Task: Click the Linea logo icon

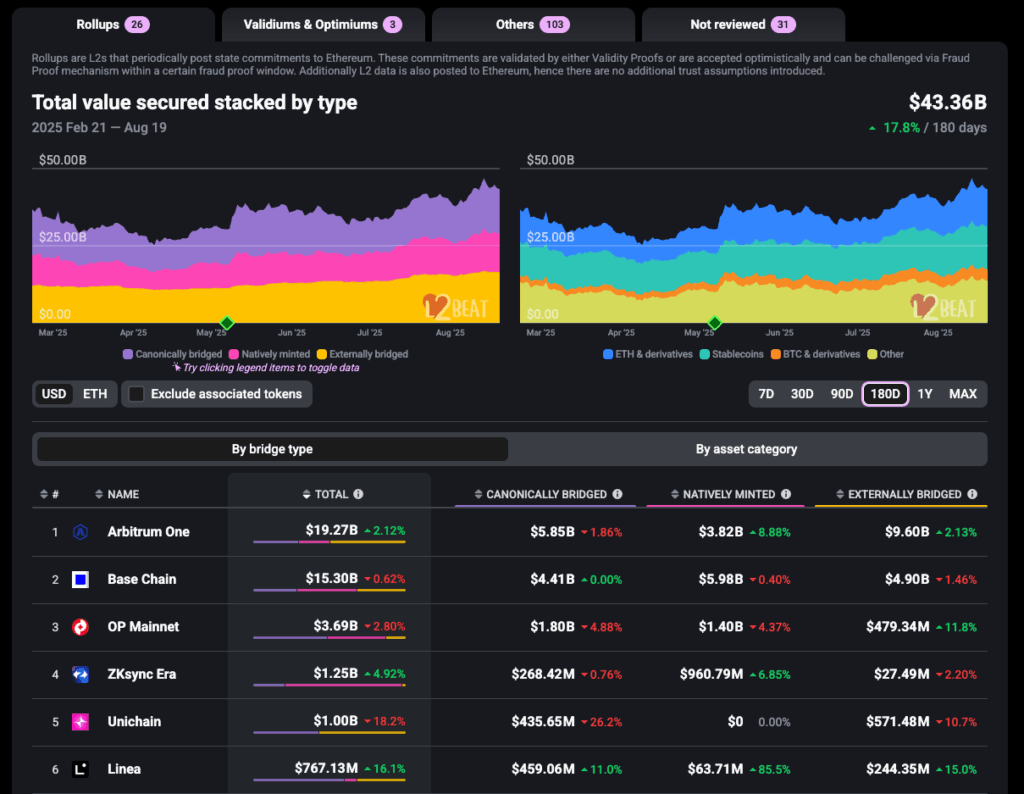Action: (x=80, y=769)
